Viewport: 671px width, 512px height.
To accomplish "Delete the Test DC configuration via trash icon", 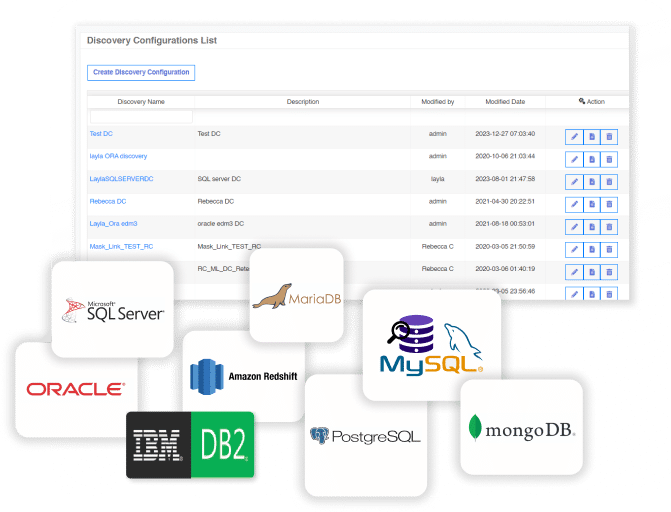I will coord(609,137).
